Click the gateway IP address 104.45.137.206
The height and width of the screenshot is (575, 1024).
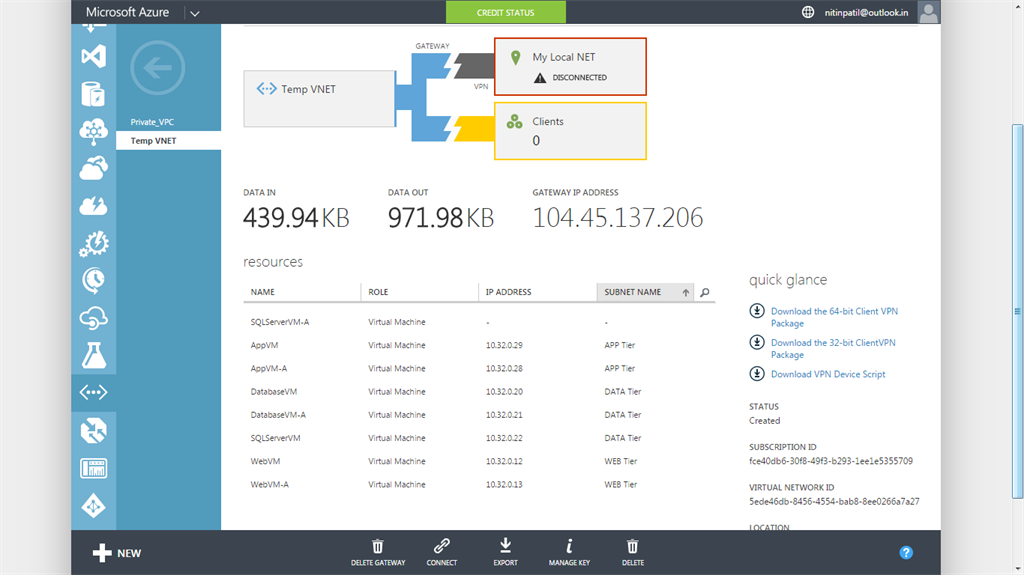(618, 218)
